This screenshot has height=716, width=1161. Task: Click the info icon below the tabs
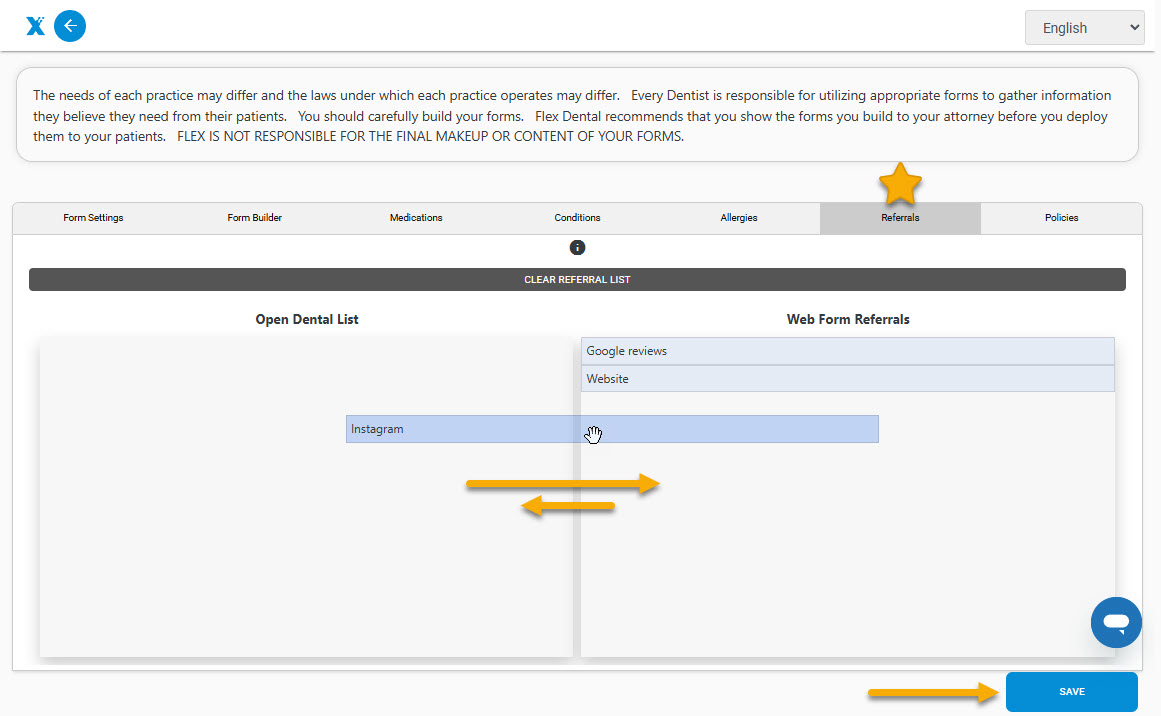pyautogui.click(x=578, y=247)
